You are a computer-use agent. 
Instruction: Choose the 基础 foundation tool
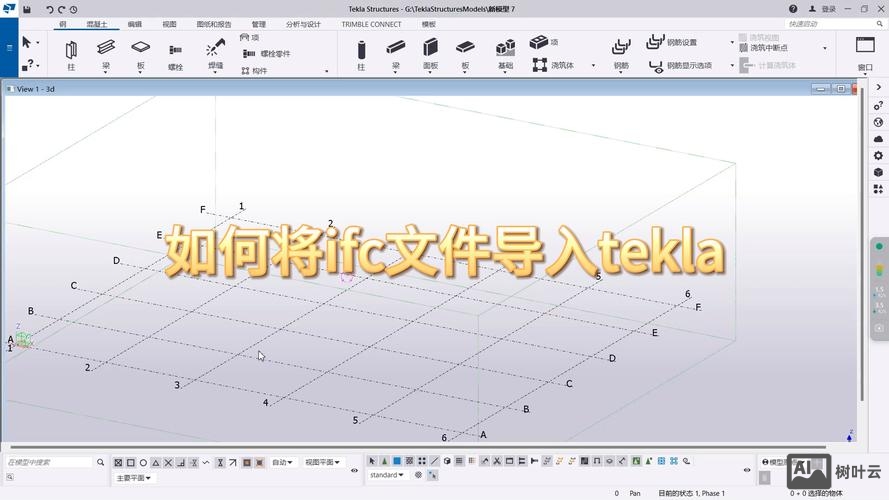(505, 55)
